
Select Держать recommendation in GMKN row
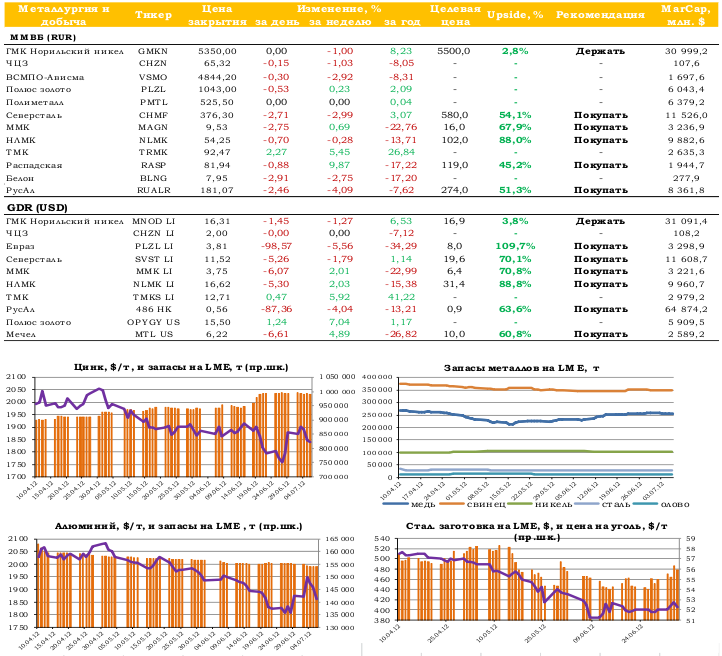coord(600,51)
